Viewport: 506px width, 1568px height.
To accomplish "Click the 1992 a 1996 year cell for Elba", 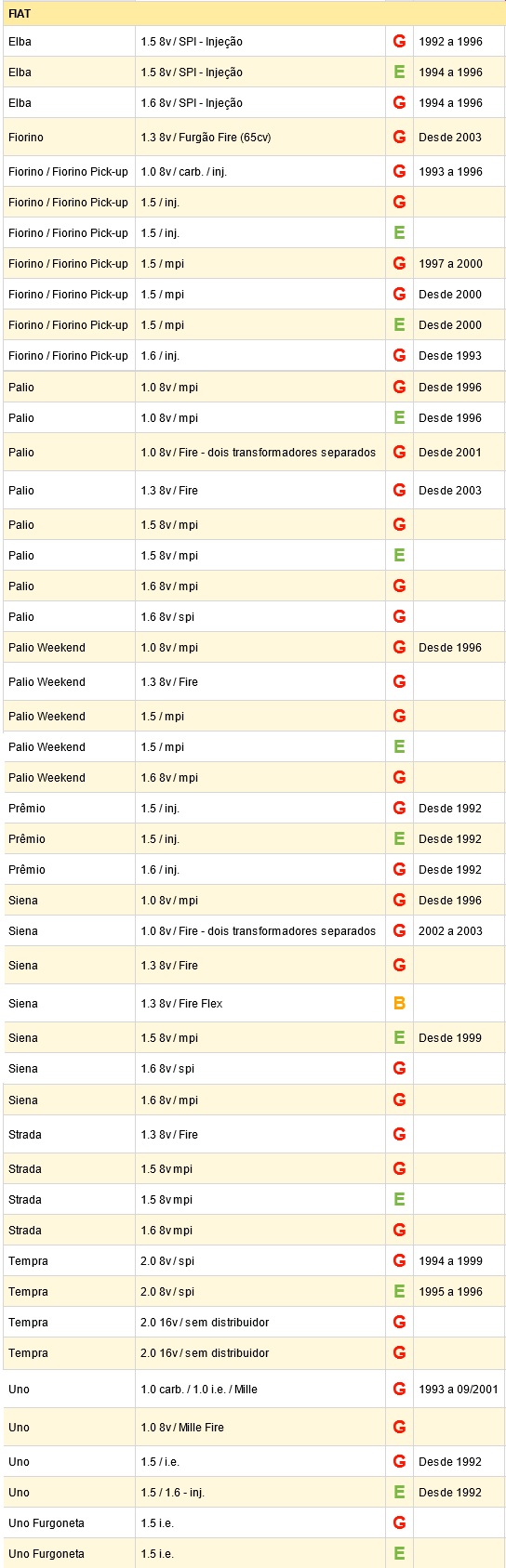I will (450, 41).
